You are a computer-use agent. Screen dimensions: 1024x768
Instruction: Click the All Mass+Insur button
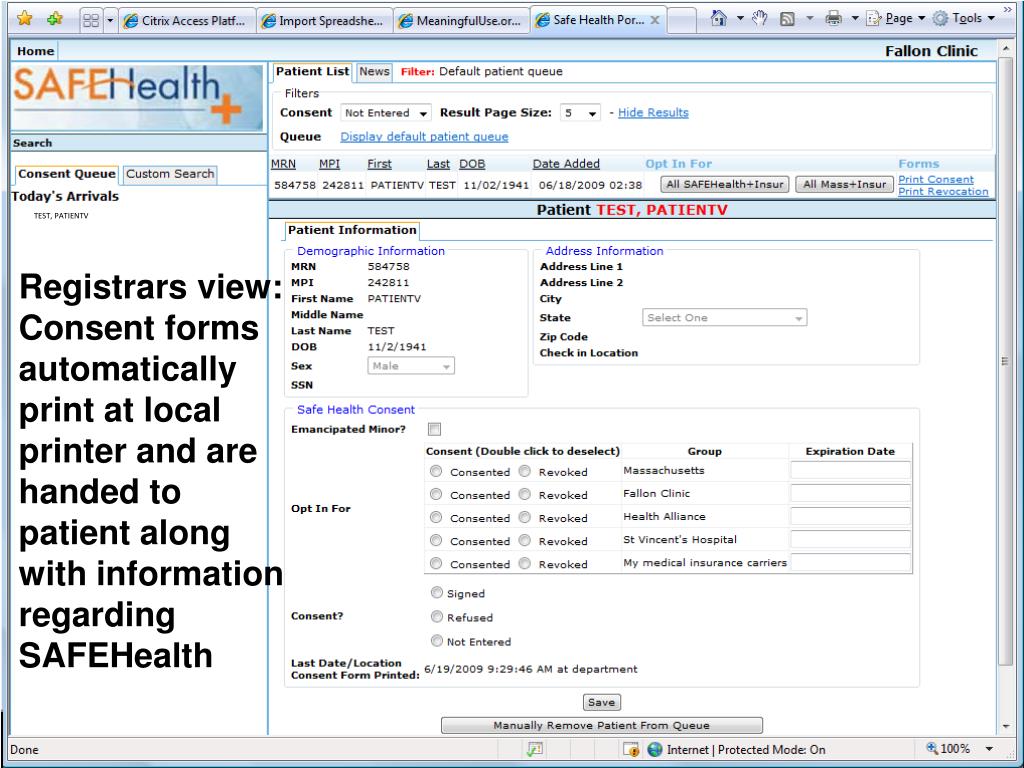(x=844, y=184)
